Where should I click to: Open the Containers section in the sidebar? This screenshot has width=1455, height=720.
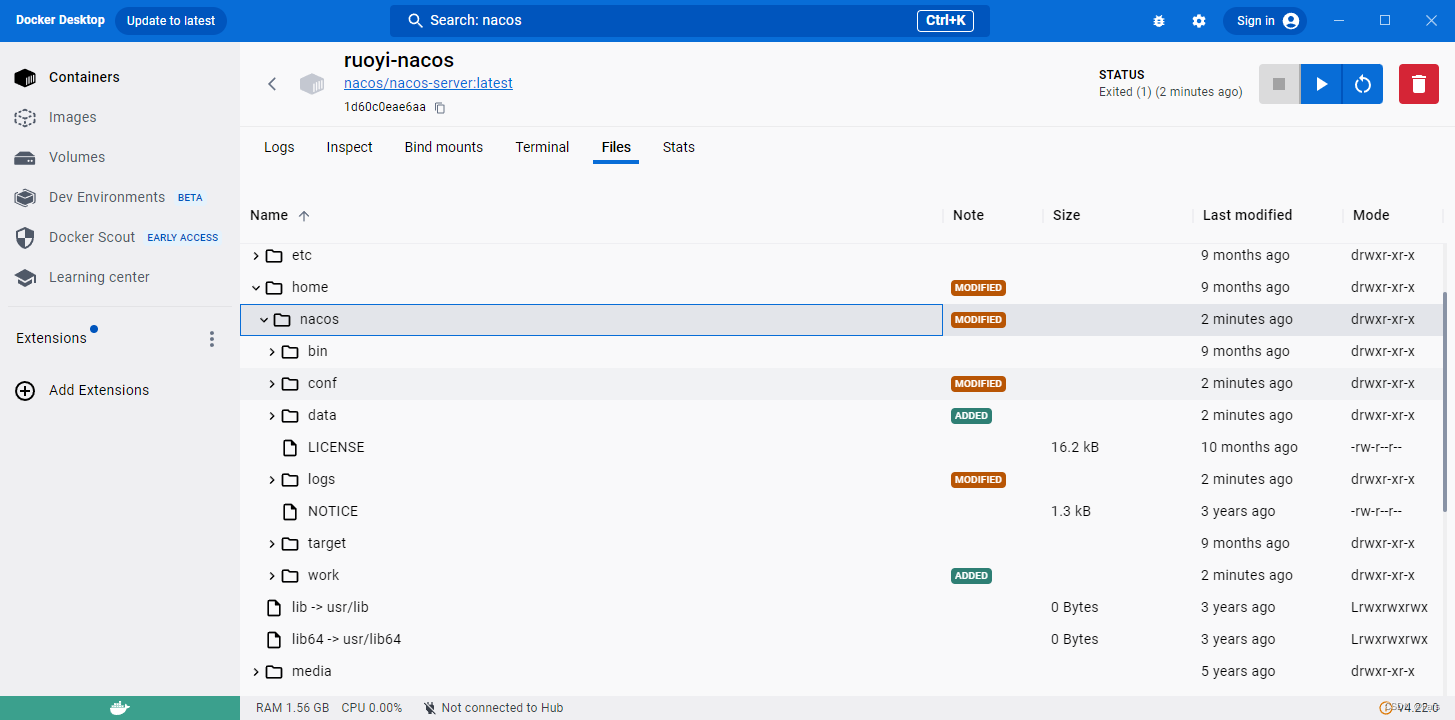pyautogui.click(x=84, y=77)
